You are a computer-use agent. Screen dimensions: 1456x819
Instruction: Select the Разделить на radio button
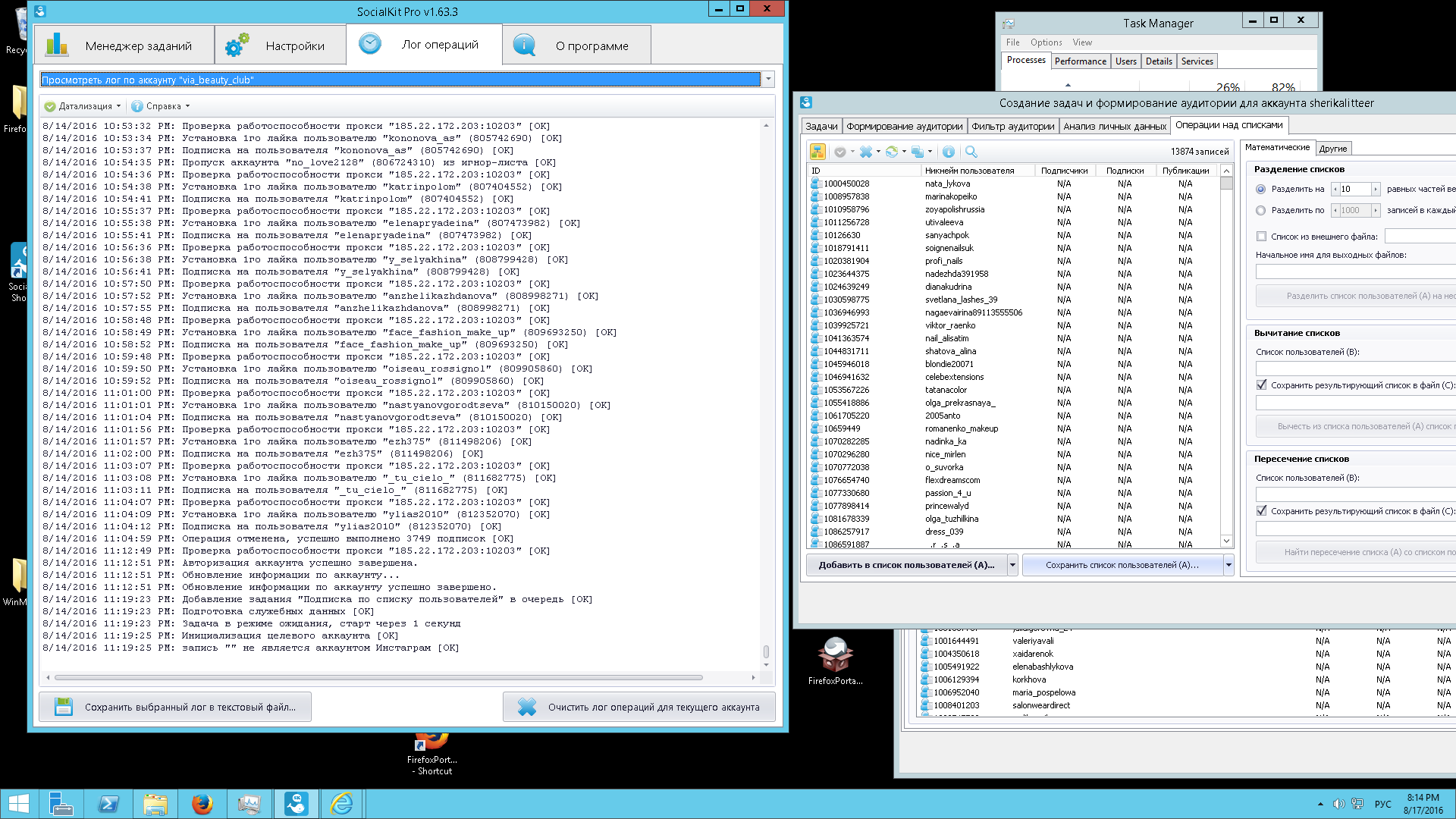(x=1260, y=189)
